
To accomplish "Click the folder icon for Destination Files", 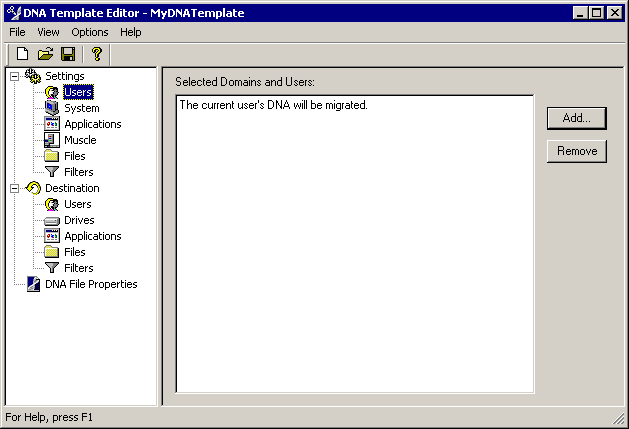I will tap(52, 252).
